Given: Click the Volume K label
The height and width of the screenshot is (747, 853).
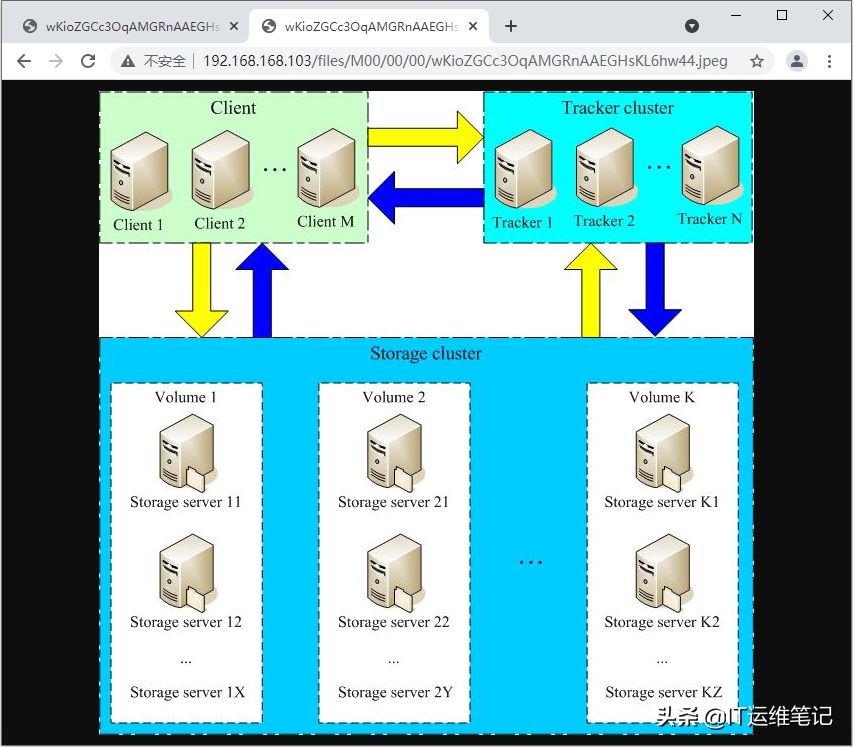Looking at the screenshot, I should (x=662, y=397).
